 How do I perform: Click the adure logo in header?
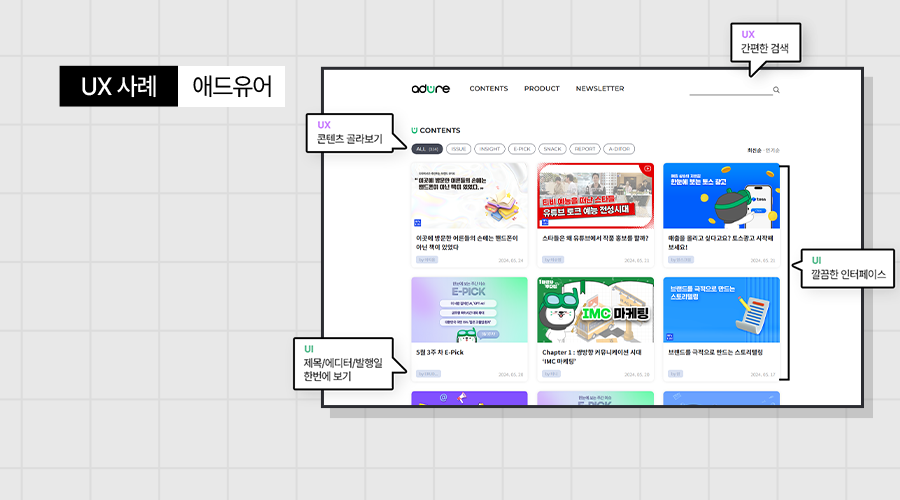point(430,89)
